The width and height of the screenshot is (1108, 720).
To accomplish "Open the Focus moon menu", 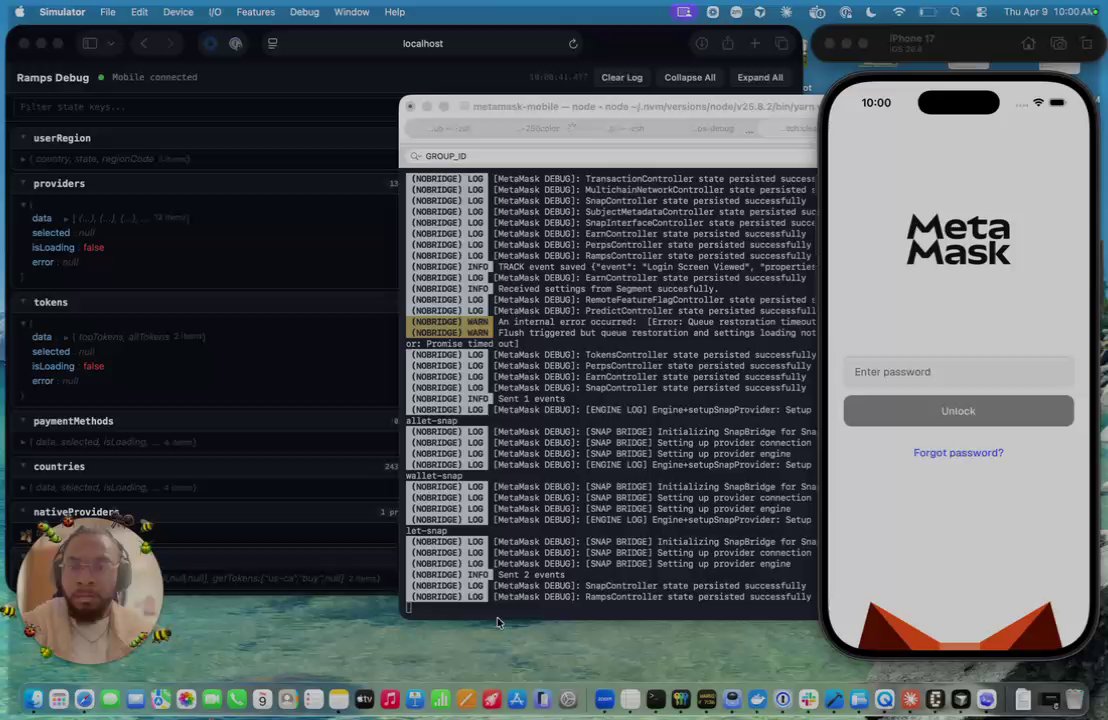I will (871, 12).
